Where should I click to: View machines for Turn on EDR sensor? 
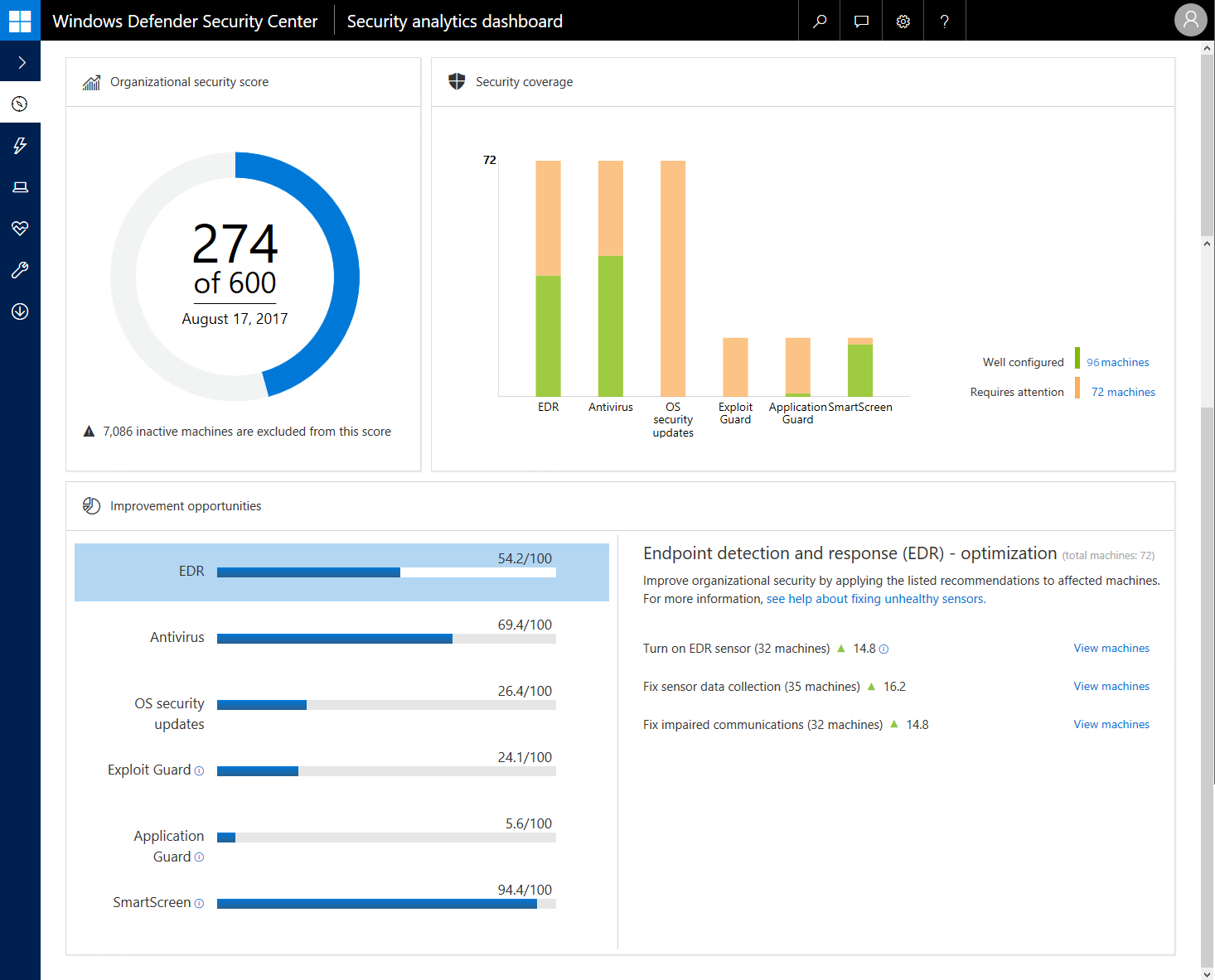1111,649
